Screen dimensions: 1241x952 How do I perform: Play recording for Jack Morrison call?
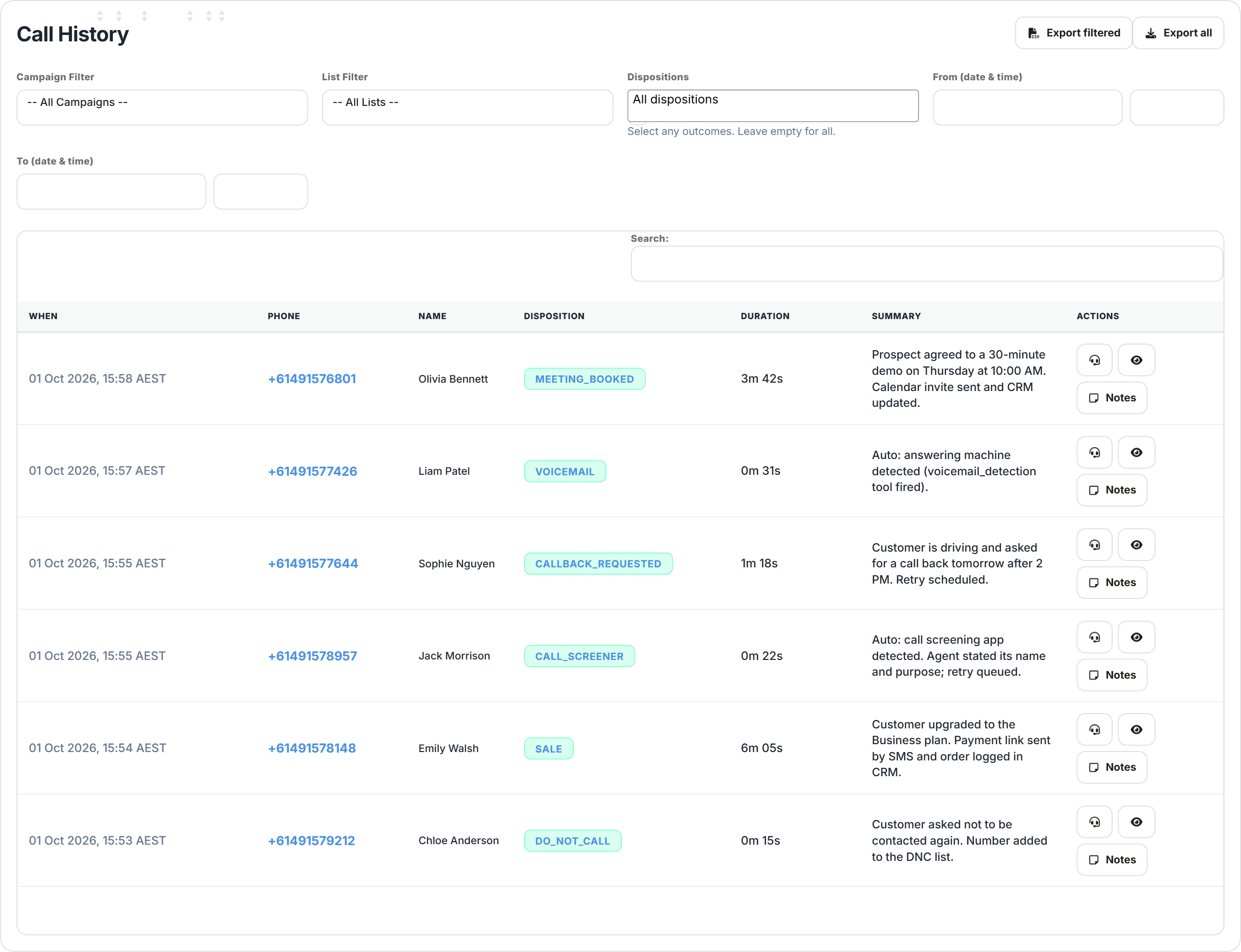[x=1094, y=637]
